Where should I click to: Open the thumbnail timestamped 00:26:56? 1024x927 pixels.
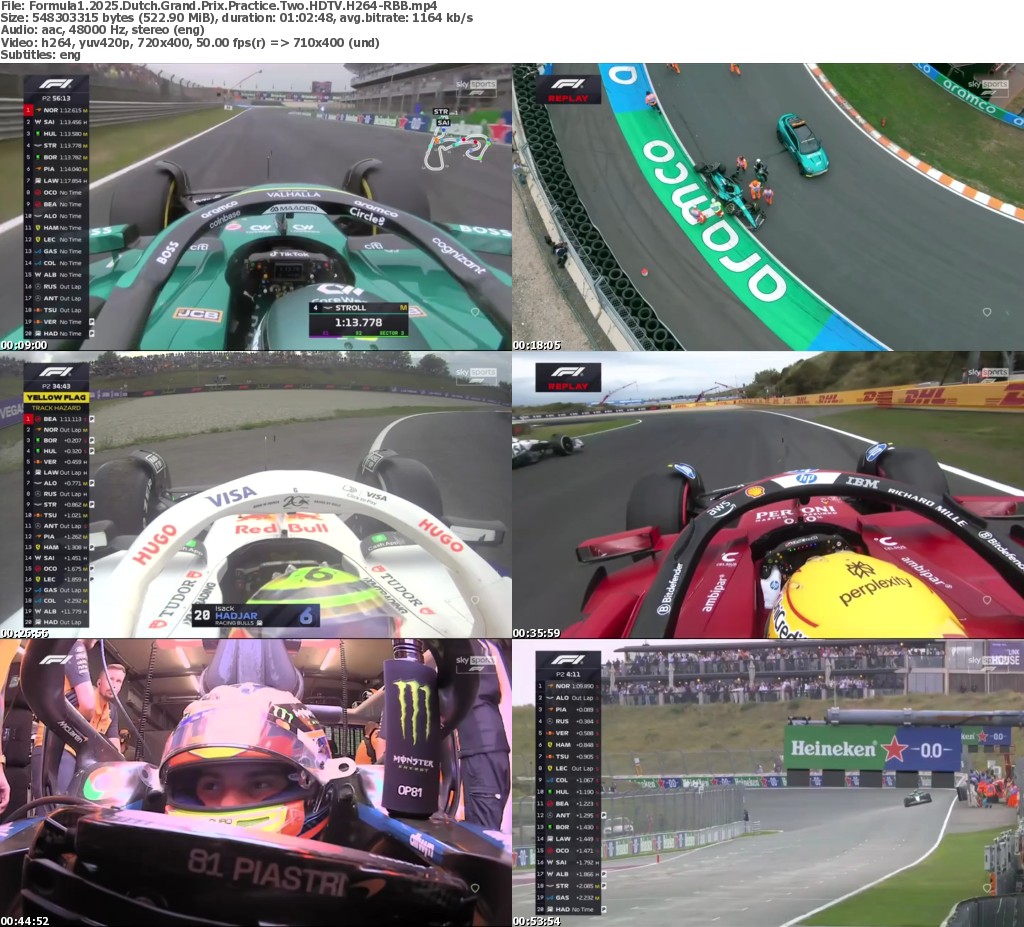[x=255, y=495]
